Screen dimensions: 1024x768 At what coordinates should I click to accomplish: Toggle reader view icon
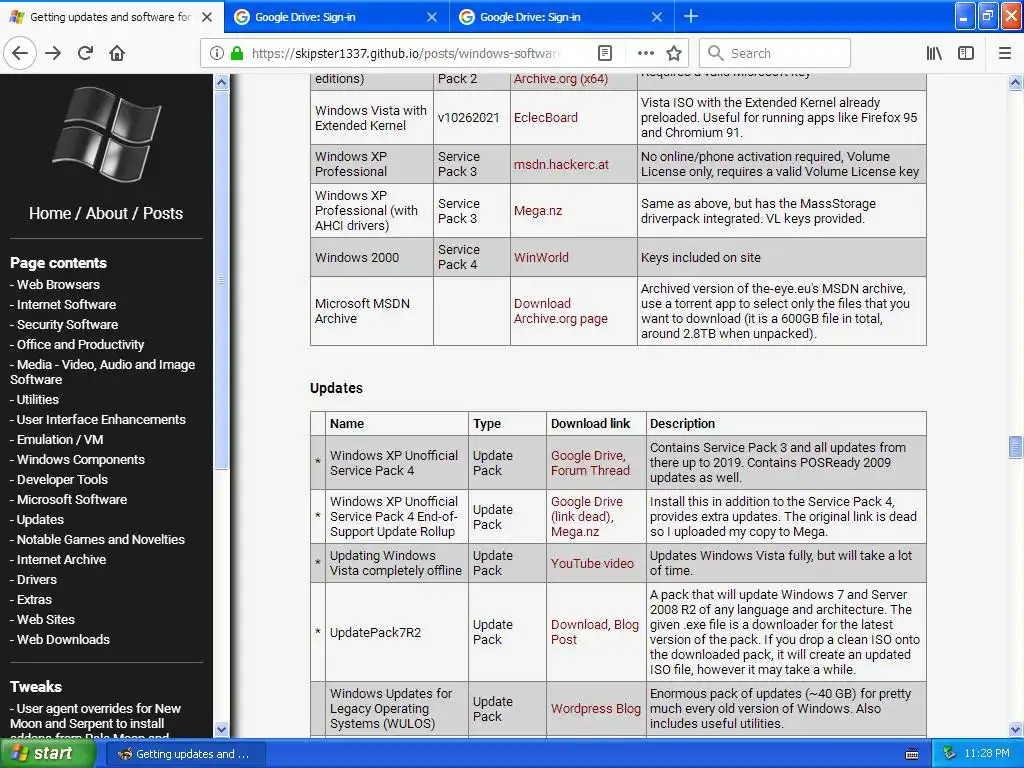[x=605, y=53]
